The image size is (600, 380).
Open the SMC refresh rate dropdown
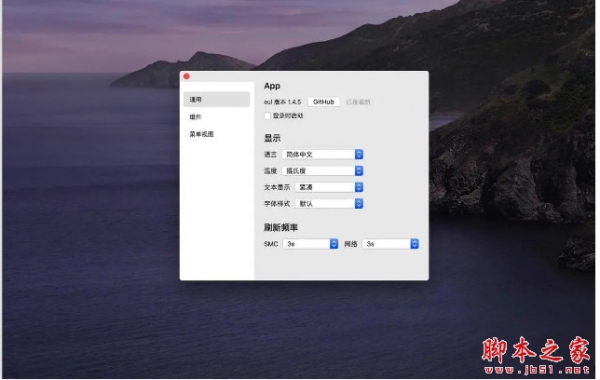pos(312,245)
